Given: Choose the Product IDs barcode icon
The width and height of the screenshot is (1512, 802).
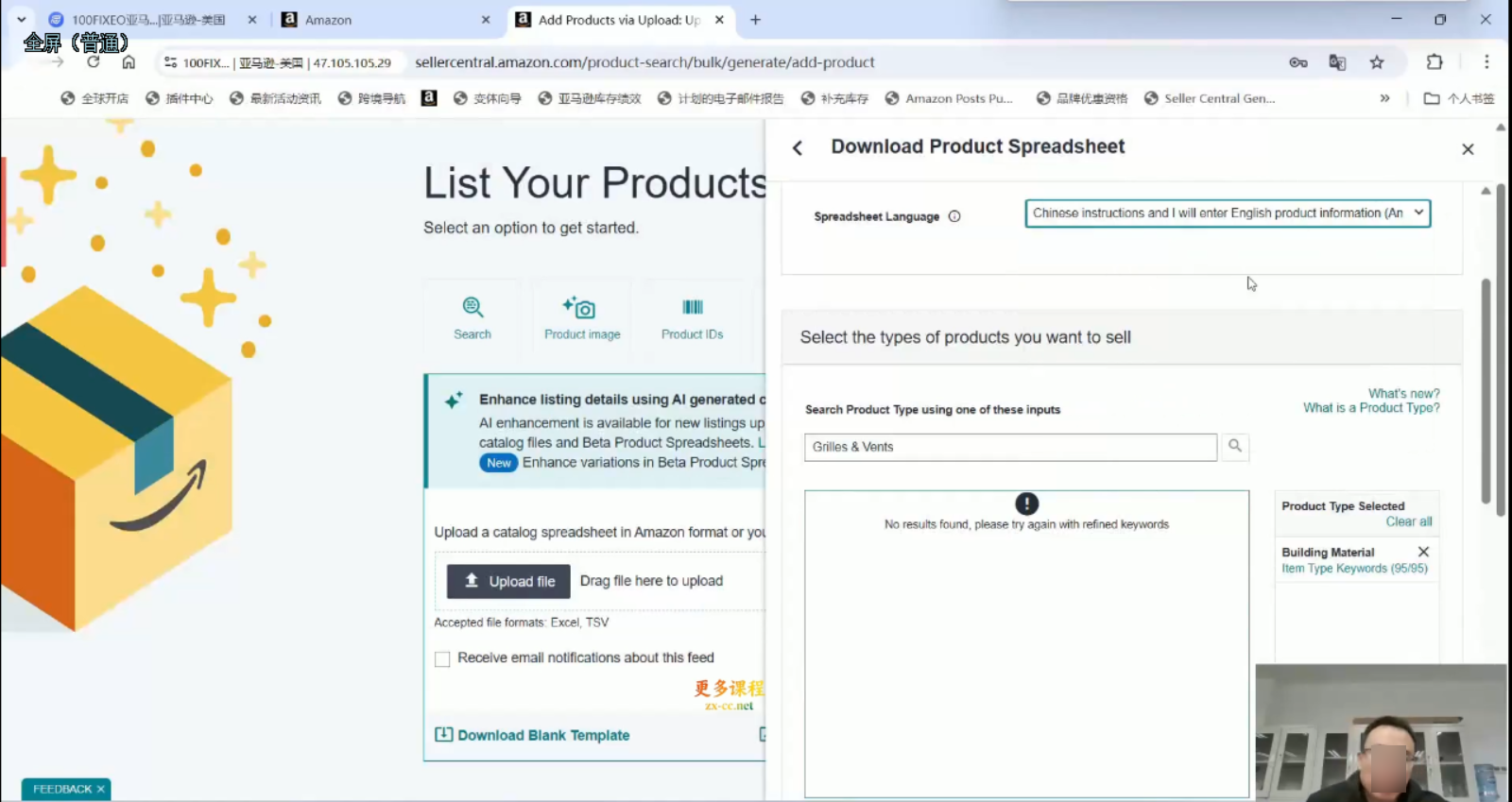Looking at the screenshot, I should [692, 308].
